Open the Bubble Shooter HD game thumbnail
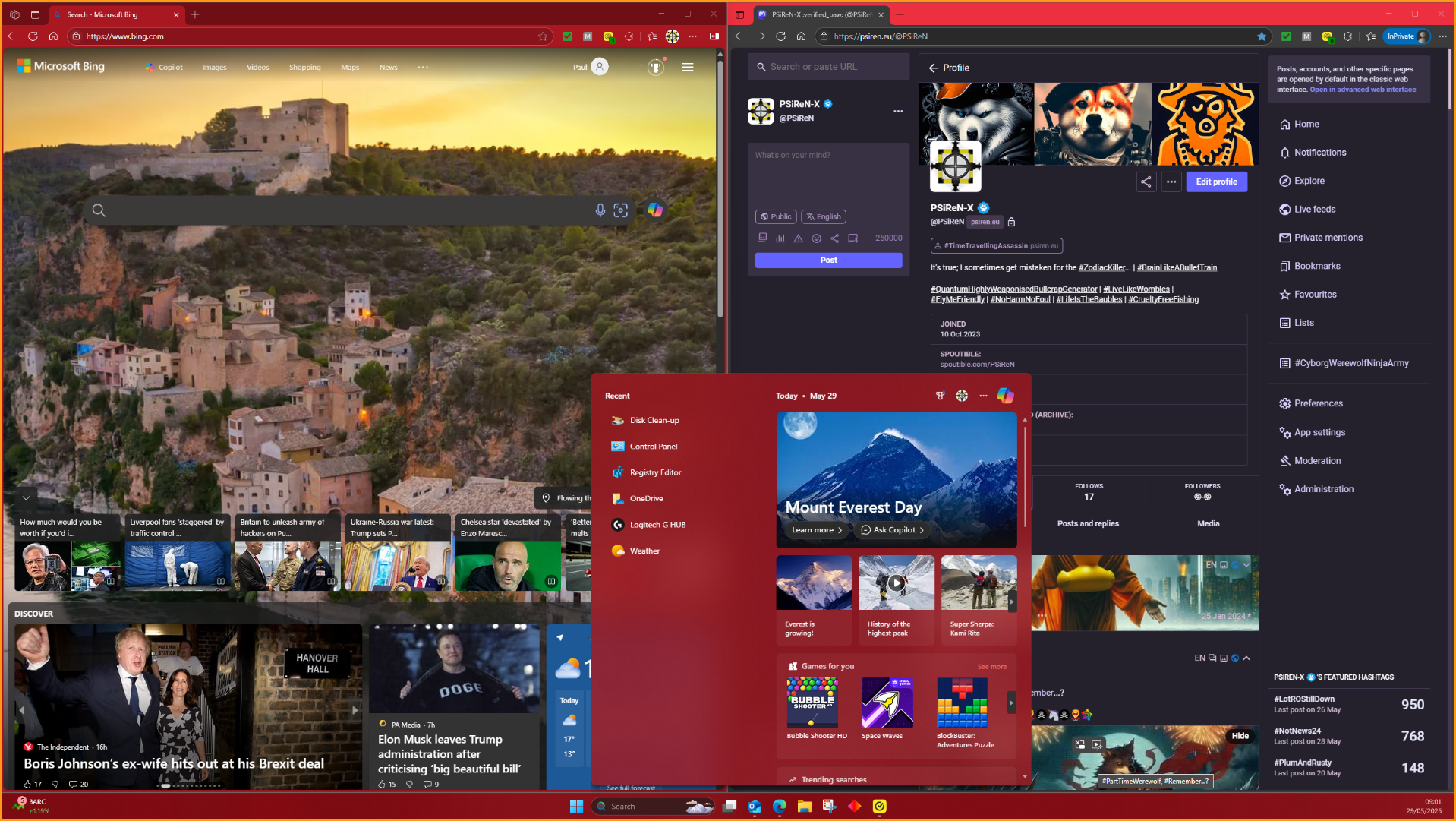The height and width of the screenshot is (821, 1456). click(812, 703)
